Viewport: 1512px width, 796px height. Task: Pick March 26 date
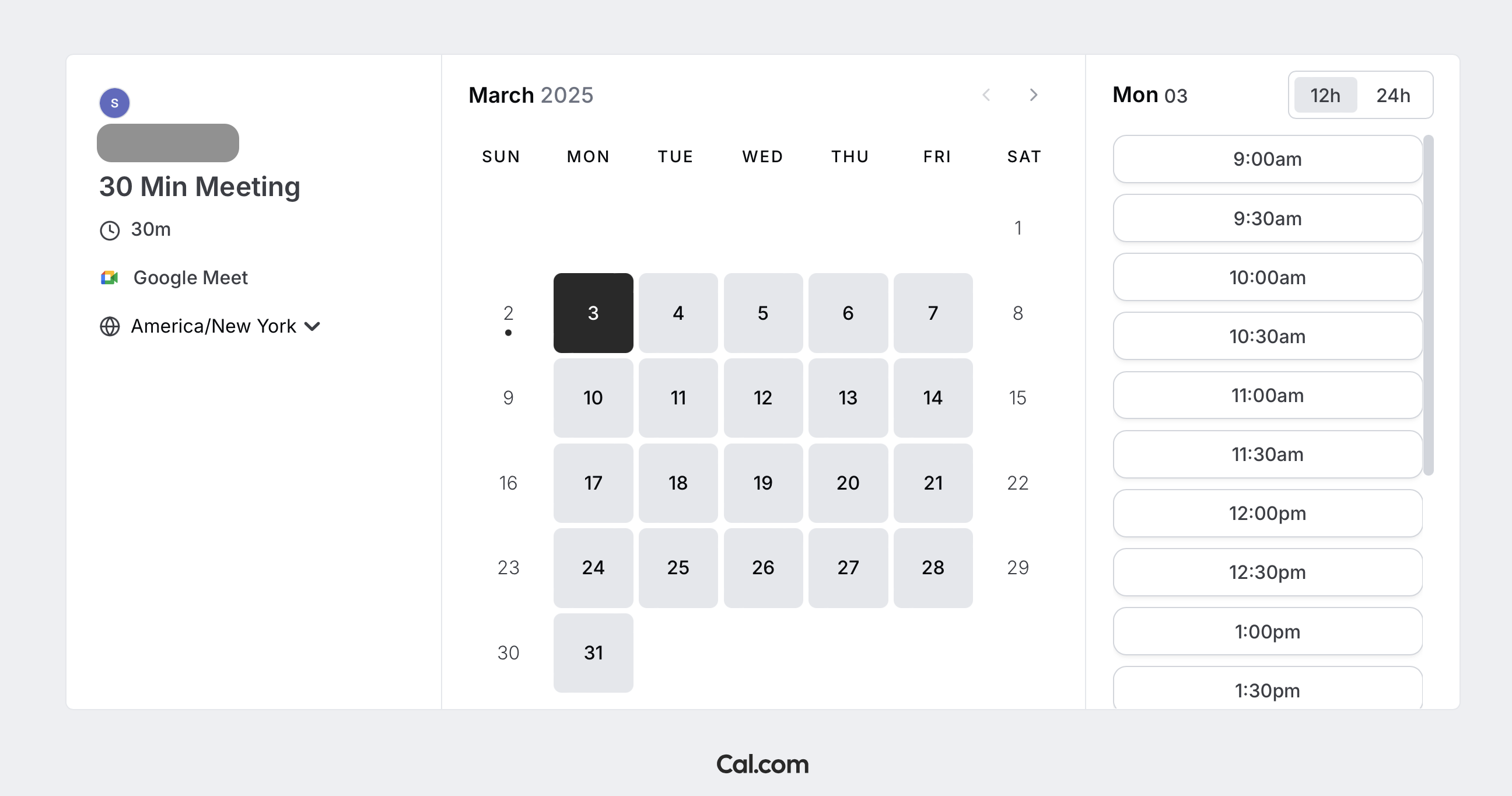(763, 568)
